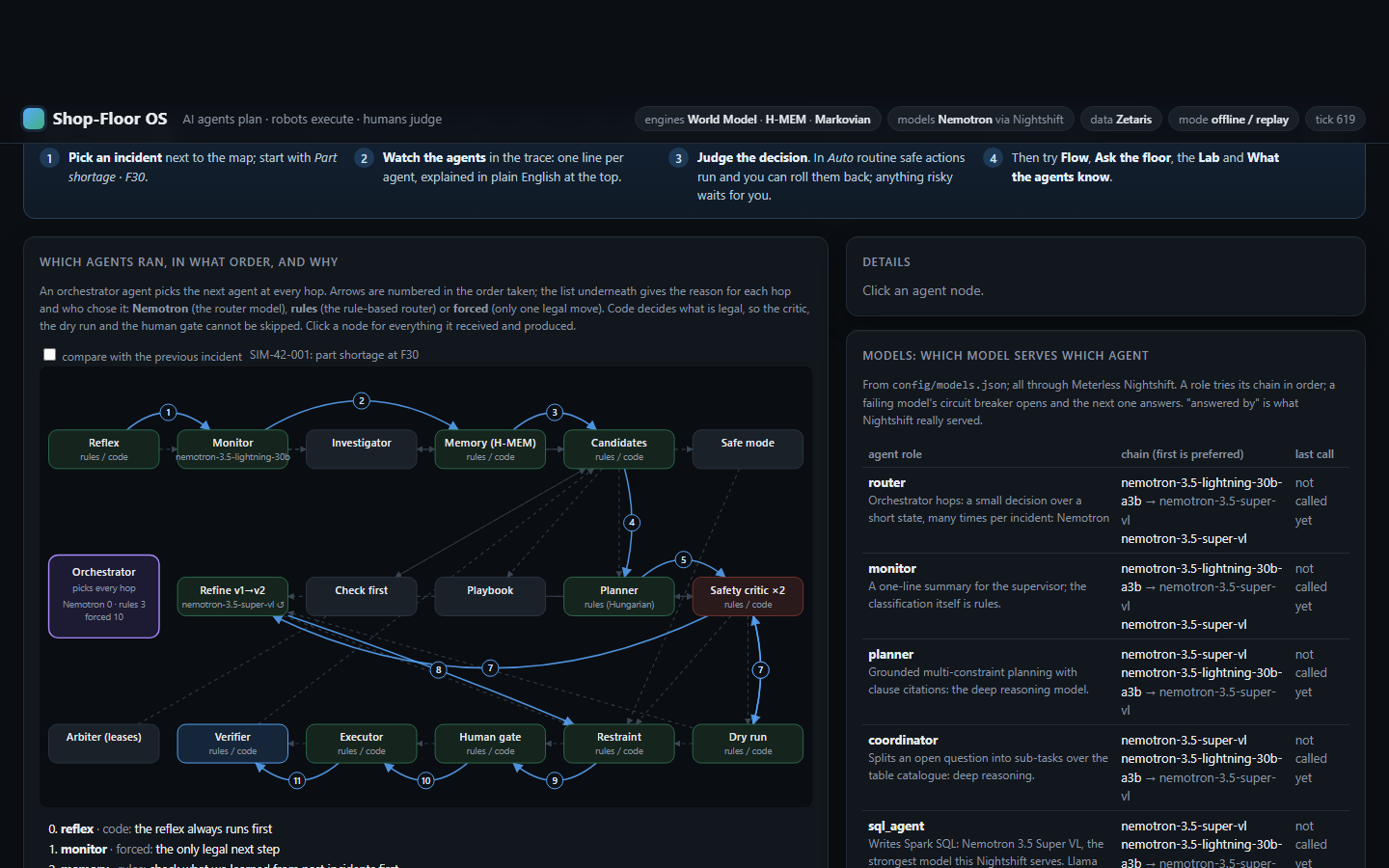Click the Dry run node

coord(748,744)
